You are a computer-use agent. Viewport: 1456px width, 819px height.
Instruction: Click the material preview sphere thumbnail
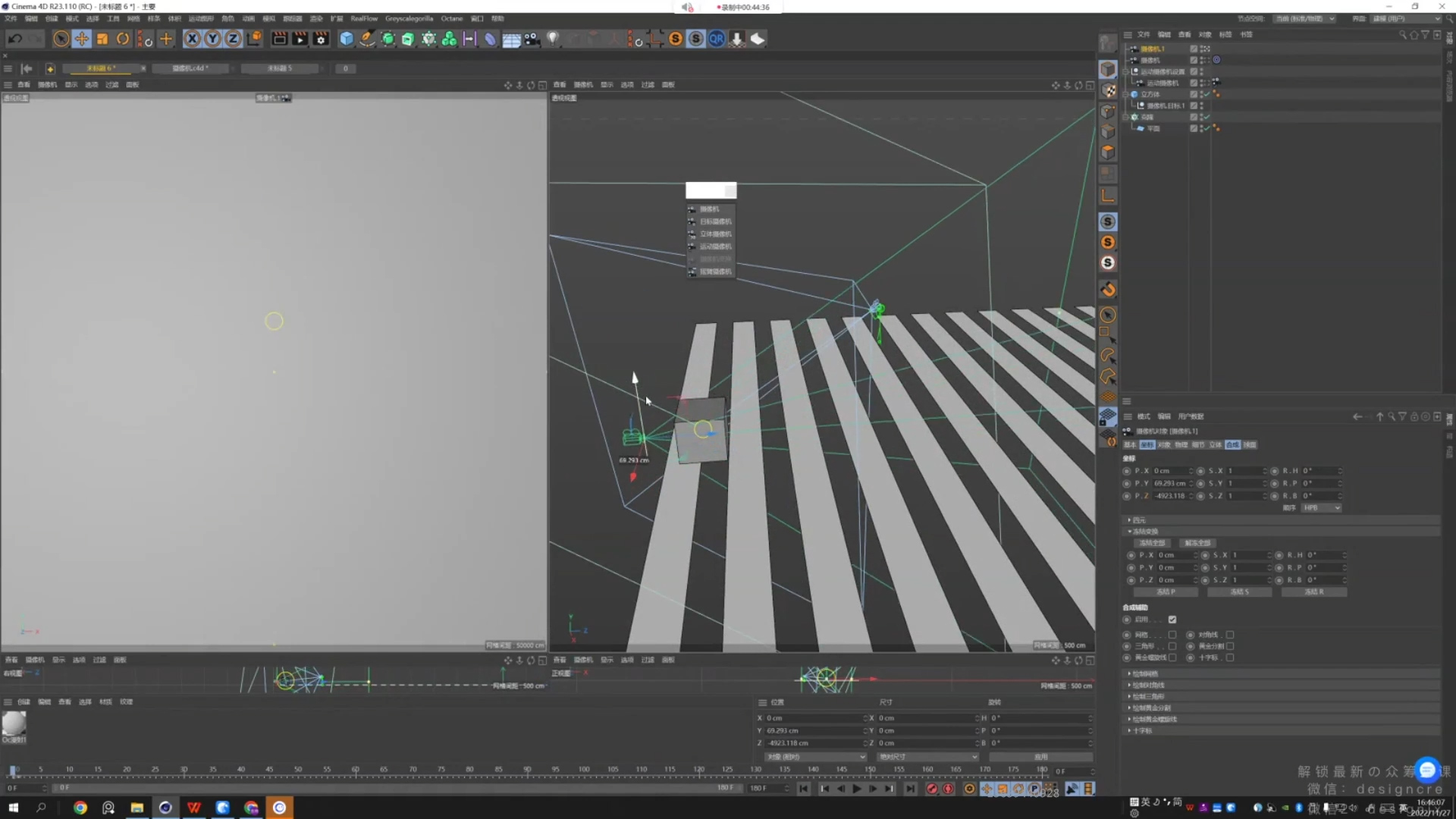click(x=14, y=723)
